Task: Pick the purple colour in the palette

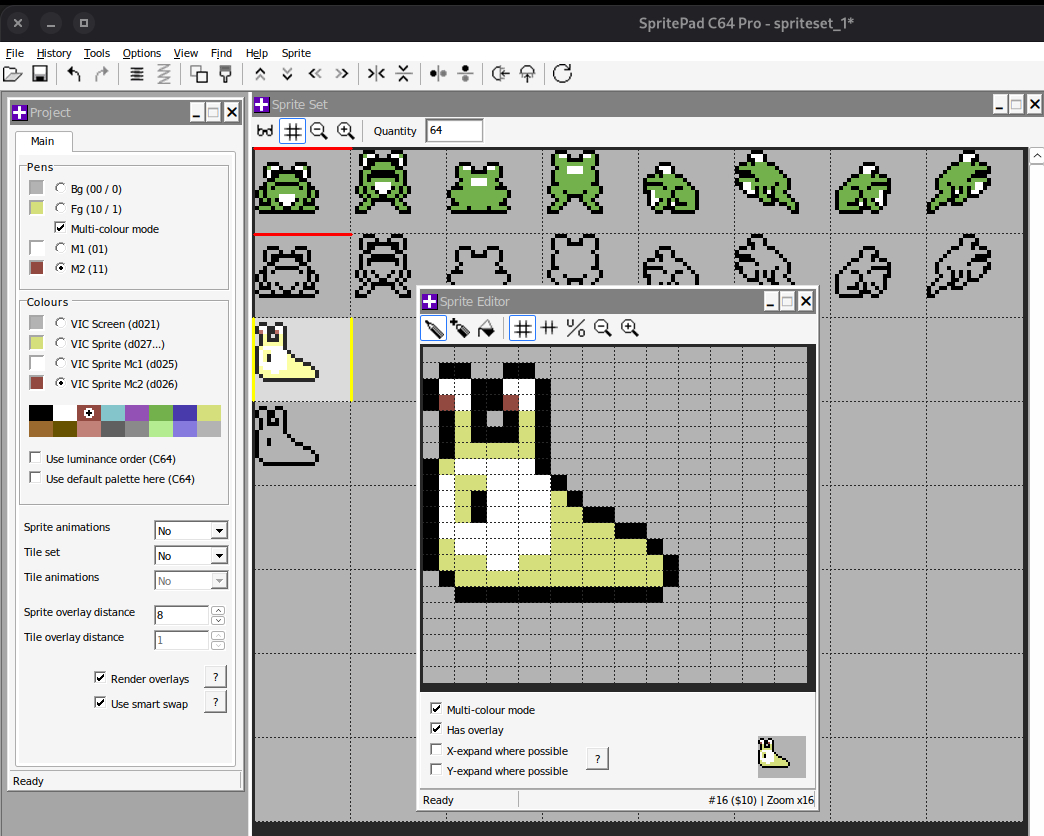Action: tap(137, 413)
